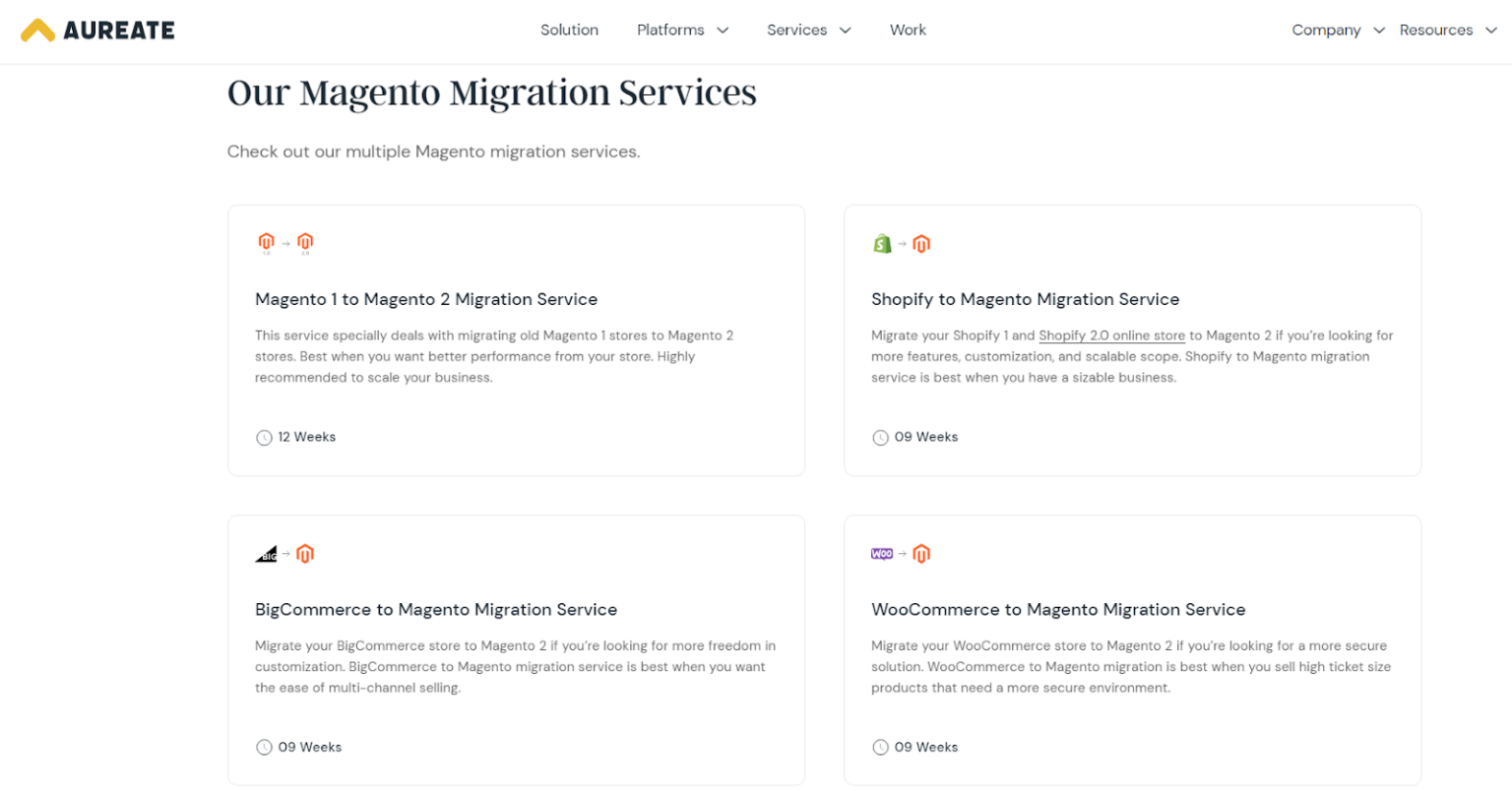Open the Company menu label

tap(1326, 30)
